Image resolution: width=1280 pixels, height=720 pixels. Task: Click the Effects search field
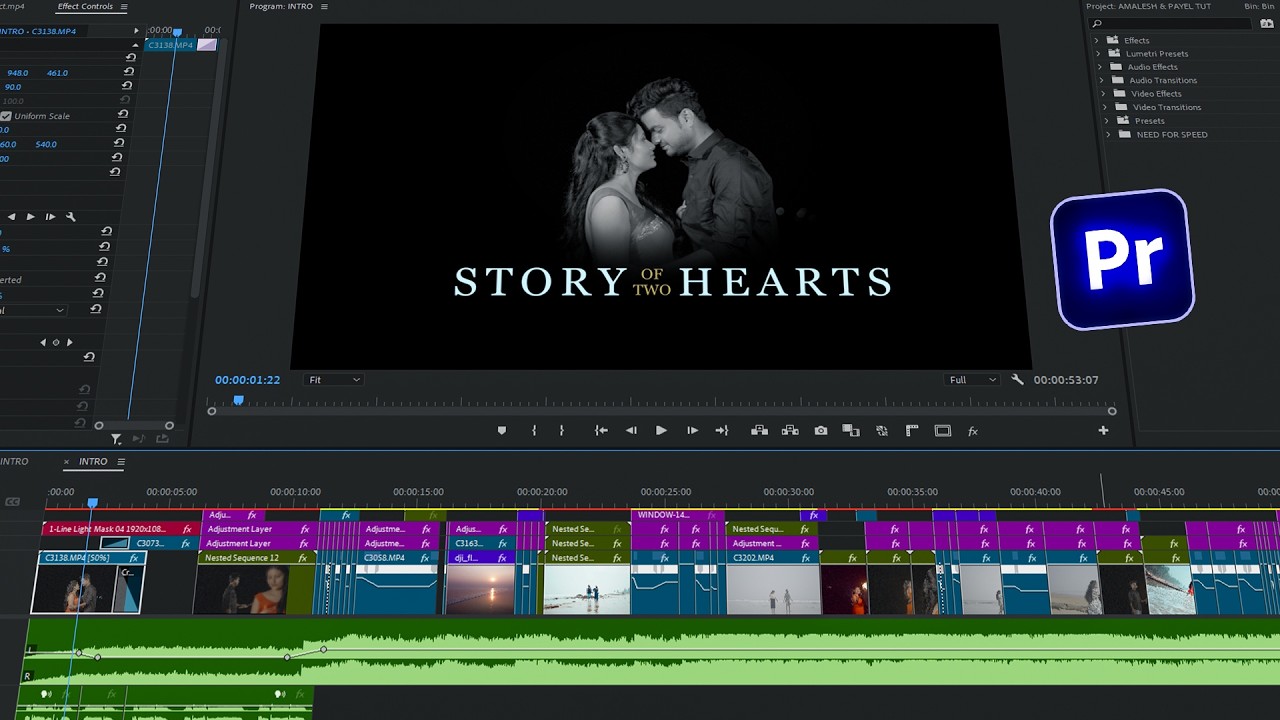point(1170,23)
